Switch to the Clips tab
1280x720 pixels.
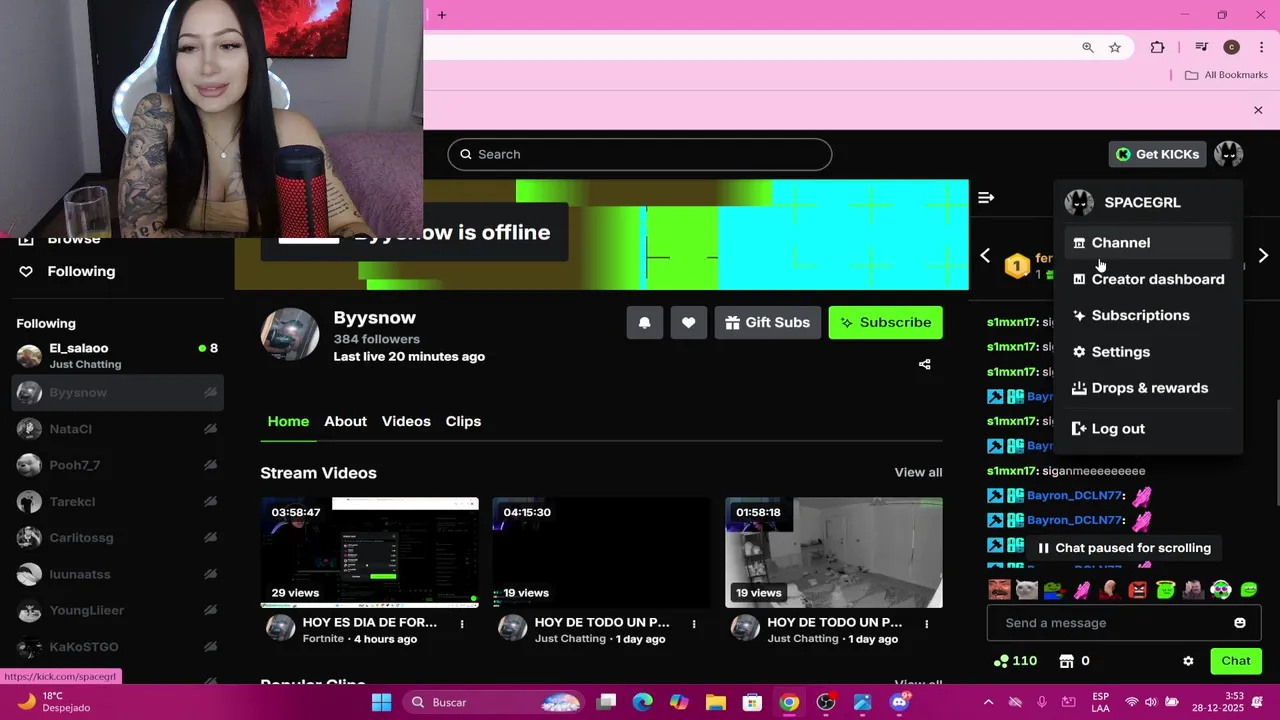[463, 421]
